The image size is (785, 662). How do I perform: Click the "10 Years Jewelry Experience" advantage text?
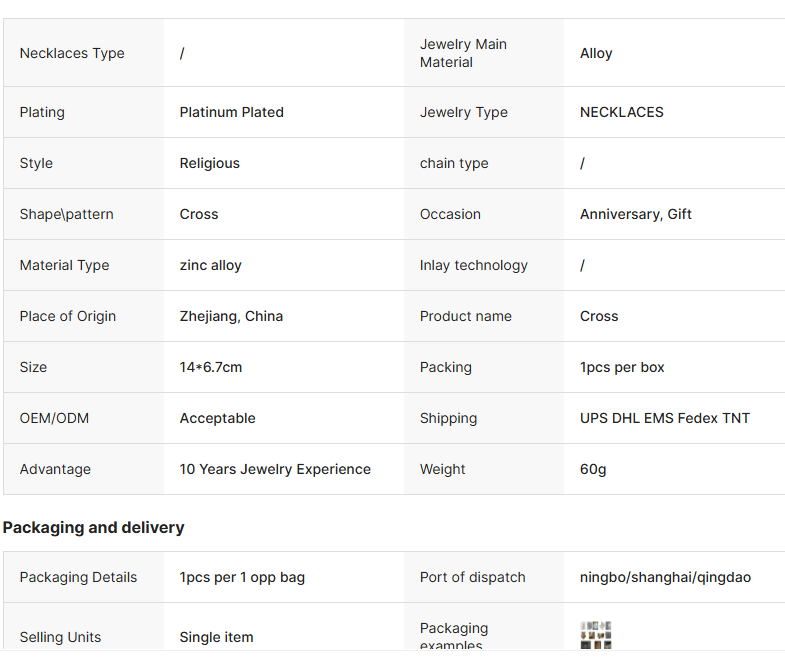tap(275, 469)
